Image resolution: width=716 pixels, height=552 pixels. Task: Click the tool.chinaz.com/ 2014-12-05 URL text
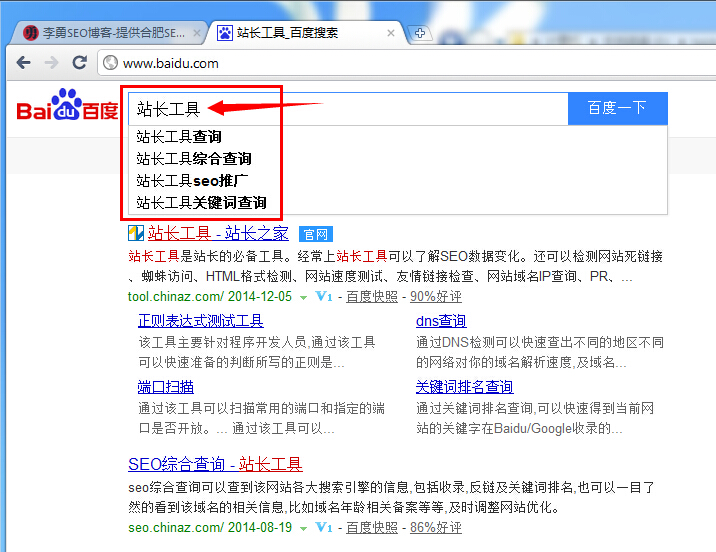pos(210,297)
